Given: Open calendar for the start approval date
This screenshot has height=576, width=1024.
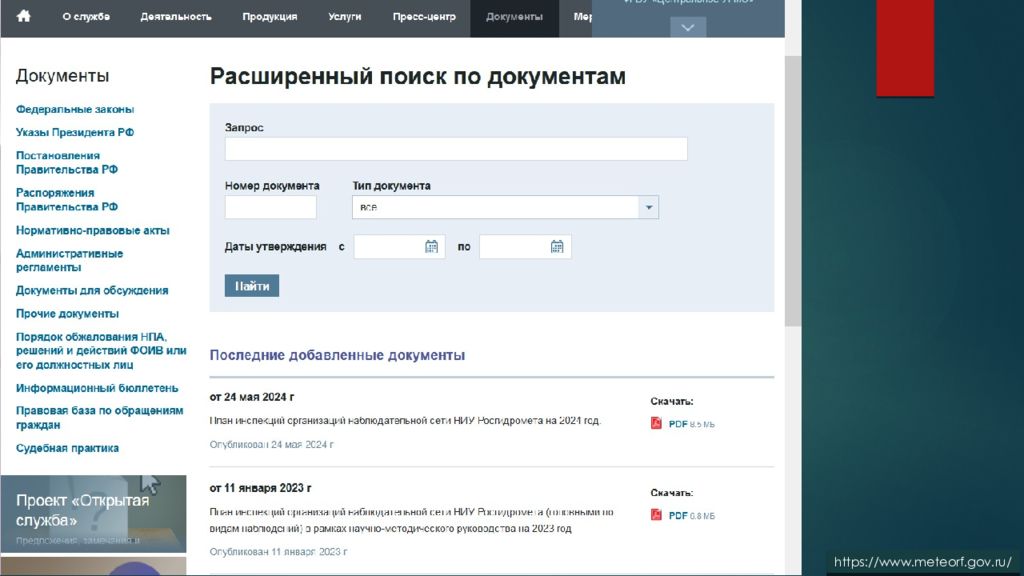Looking at the screenshot, I should tap(431, 247).
